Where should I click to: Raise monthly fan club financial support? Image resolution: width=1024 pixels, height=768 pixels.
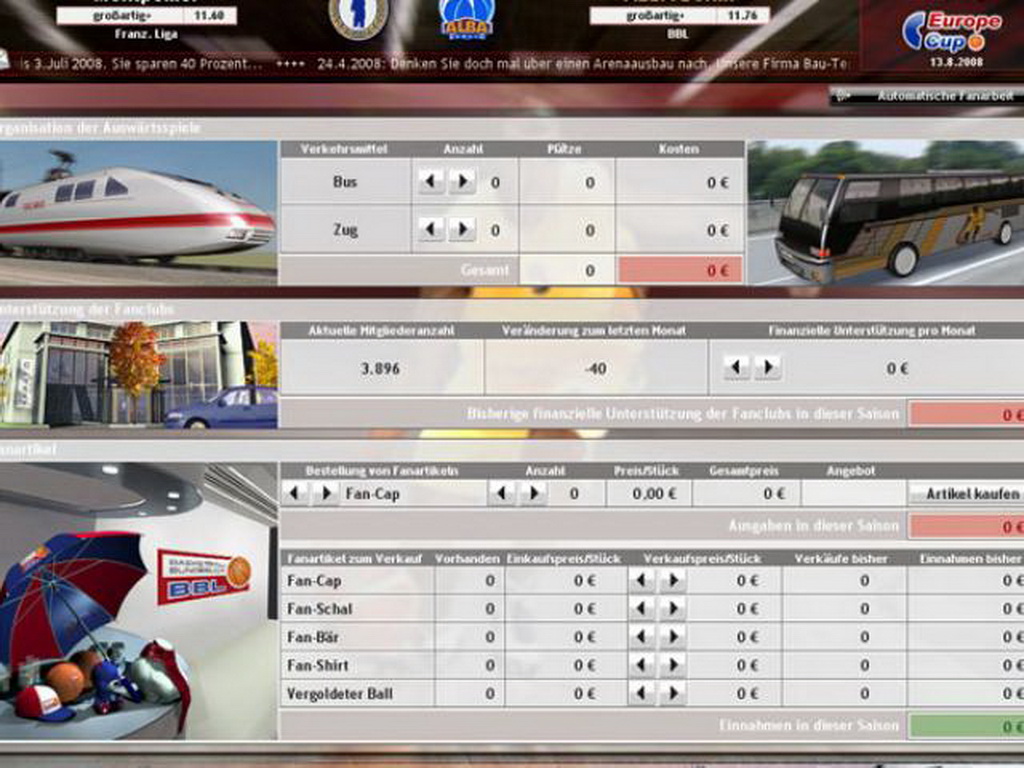tap(767, 368)
